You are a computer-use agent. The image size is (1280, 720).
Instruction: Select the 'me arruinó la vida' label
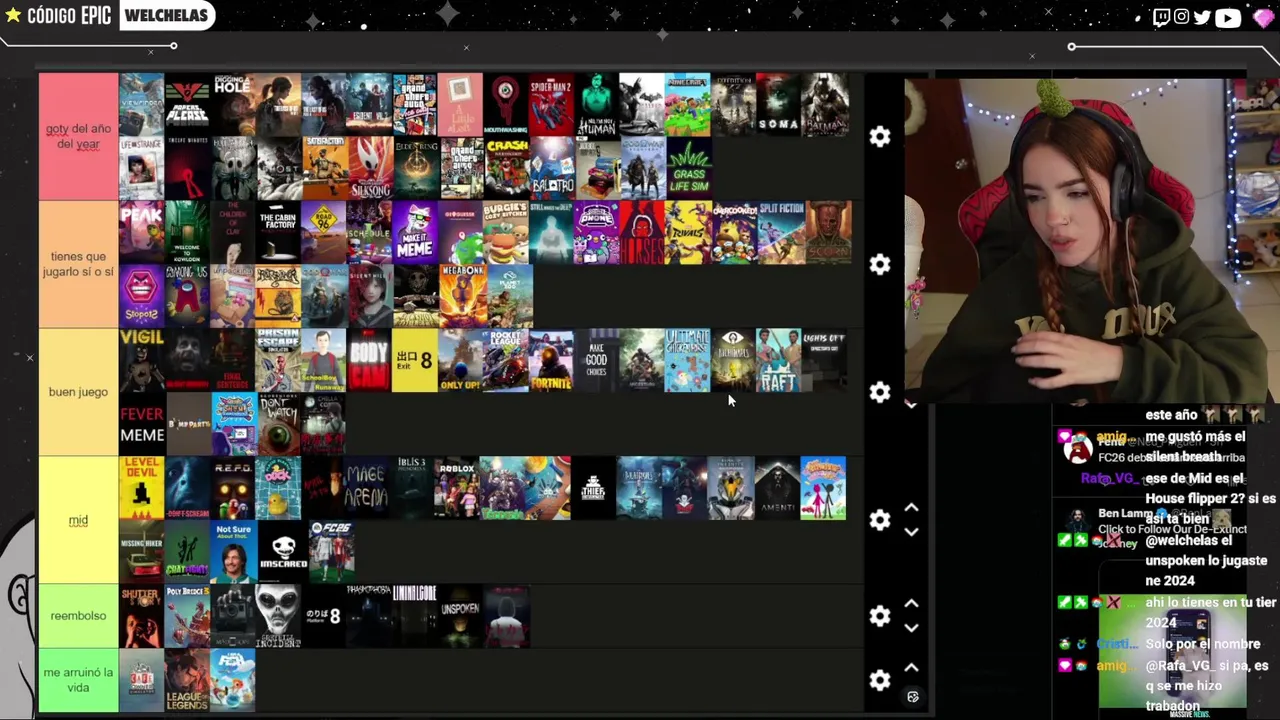78,680
